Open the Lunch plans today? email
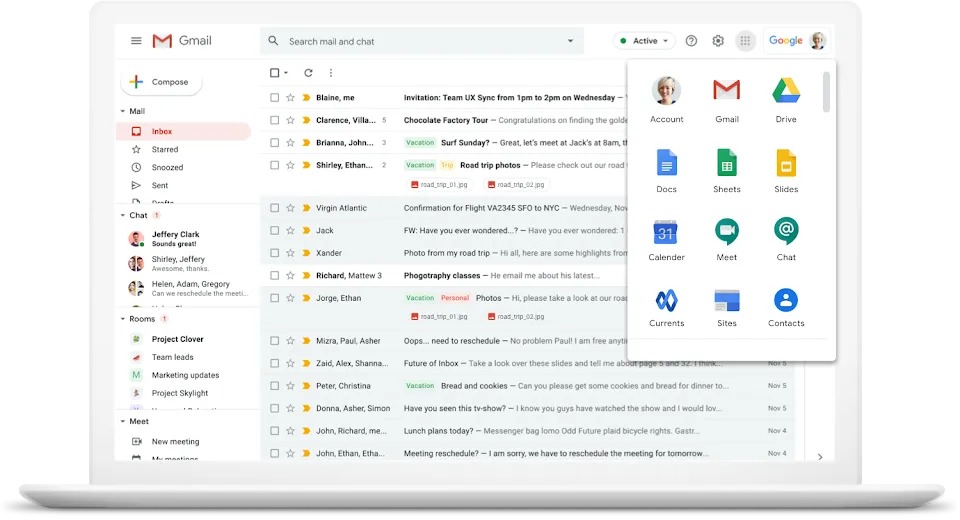The width and height of the screenshot is (960, 520). (438, 431)
